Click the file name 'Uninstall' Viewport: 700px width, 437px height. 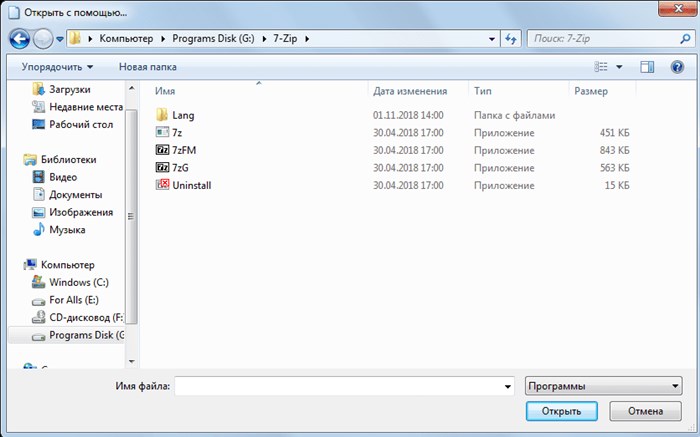click(192, 185)
